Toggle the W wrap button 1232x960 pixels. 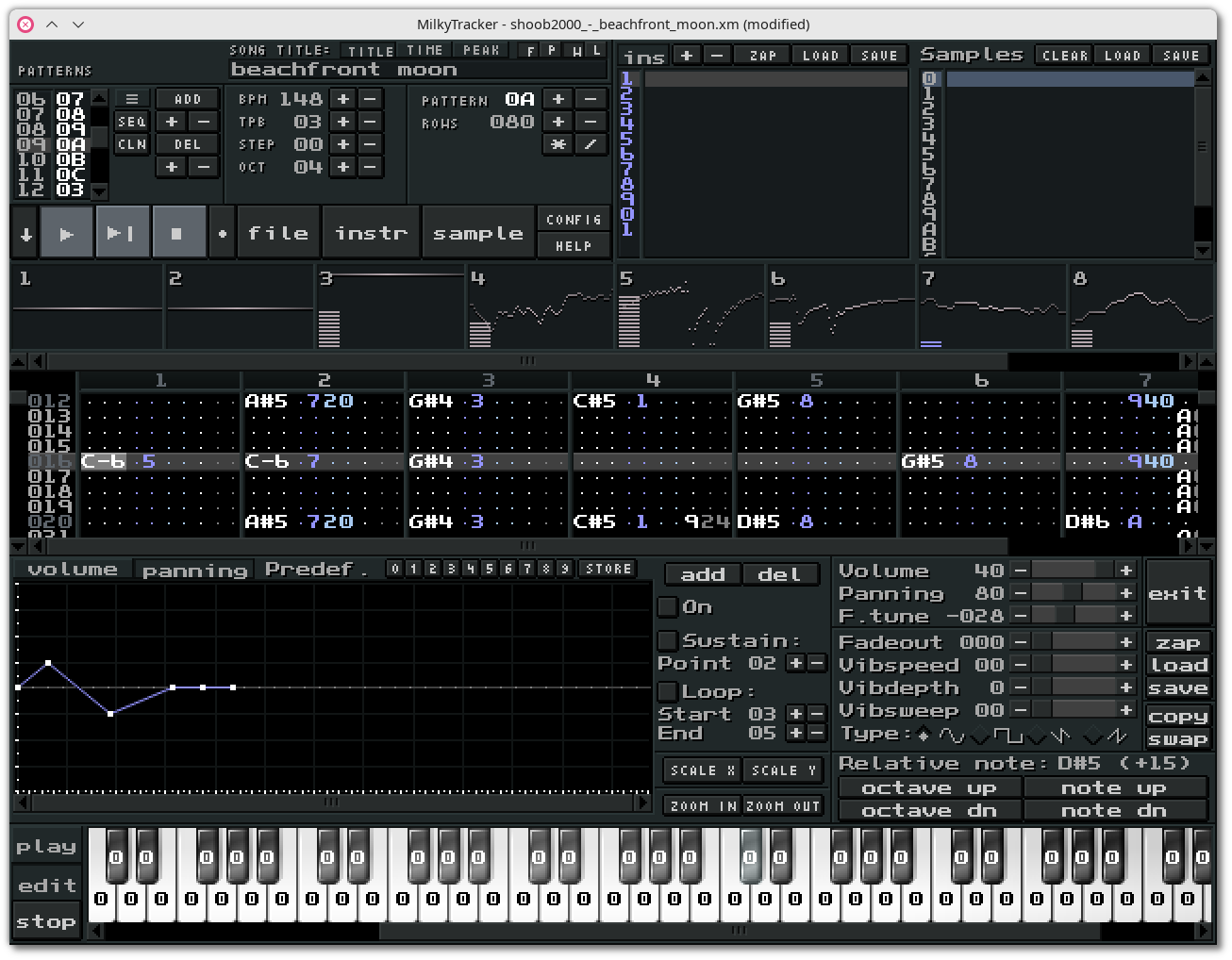pyautogui.click(x=576, y=50)
